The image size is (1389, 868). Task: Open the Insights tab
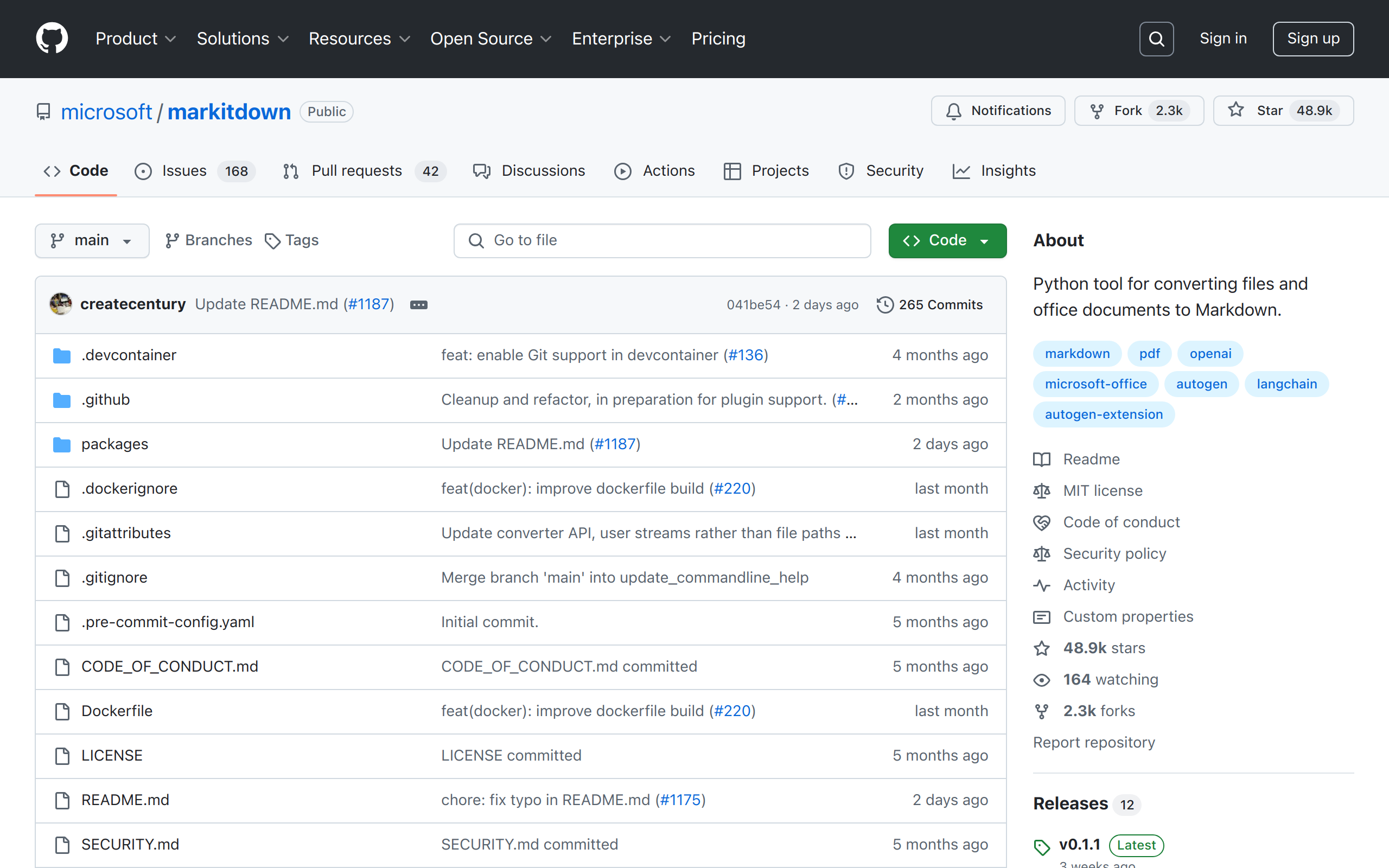tap(994, 171)
